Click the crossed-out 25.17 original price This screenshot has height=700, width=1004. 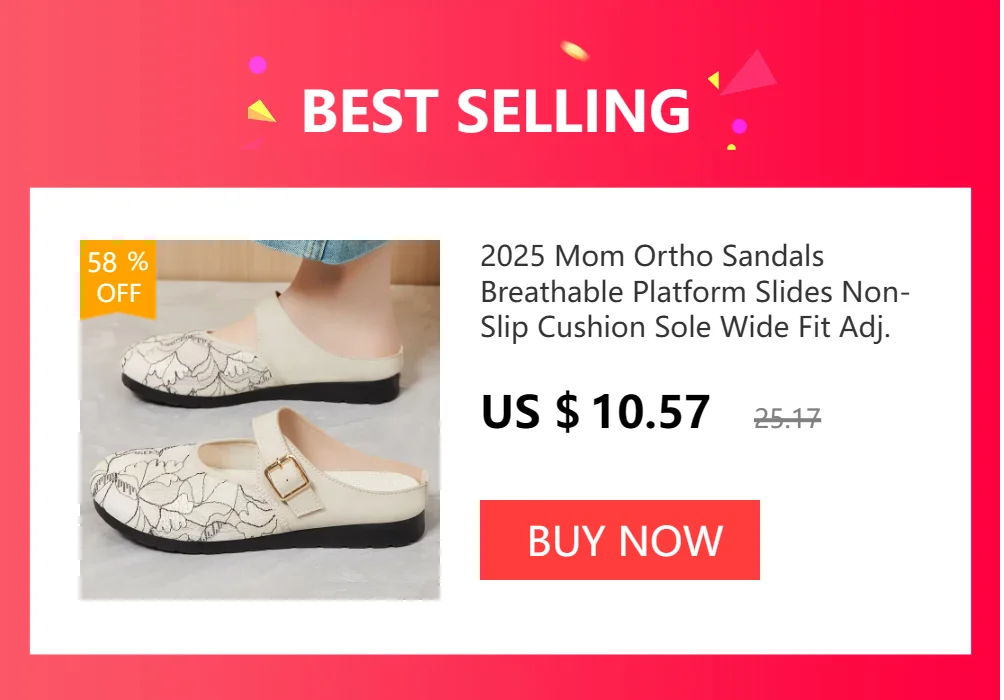787,418
